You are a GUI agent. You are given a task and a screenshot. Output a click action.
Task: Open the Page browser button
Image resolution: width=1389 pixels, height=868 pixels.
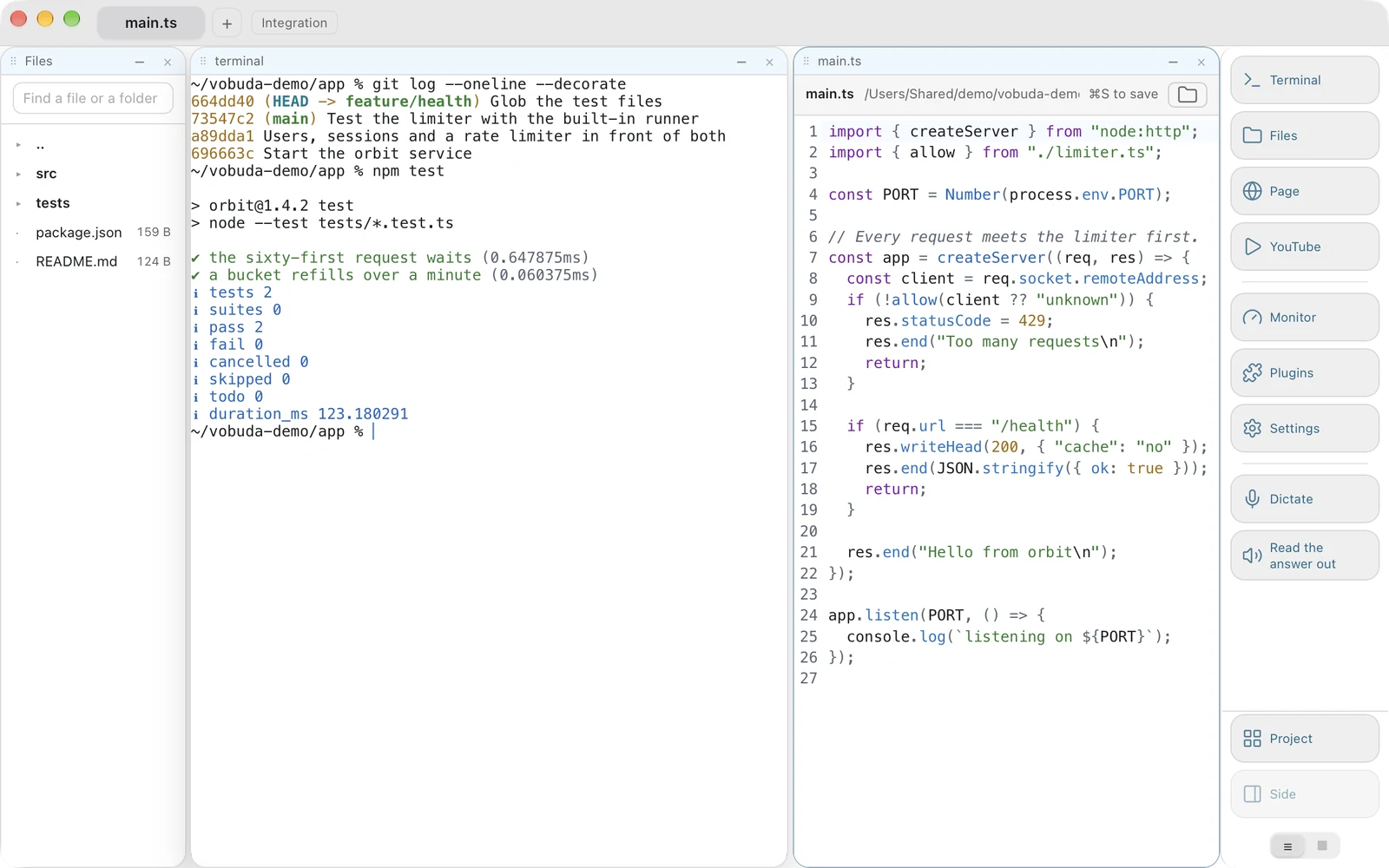pyautogui.click(x=1304, y=191)
